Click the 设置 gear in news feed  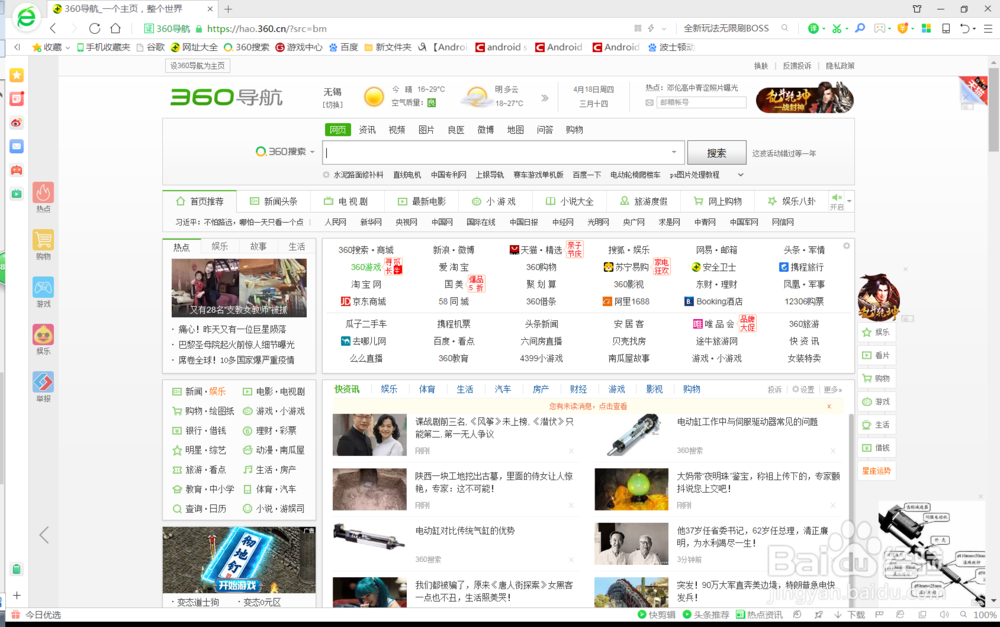803,390
